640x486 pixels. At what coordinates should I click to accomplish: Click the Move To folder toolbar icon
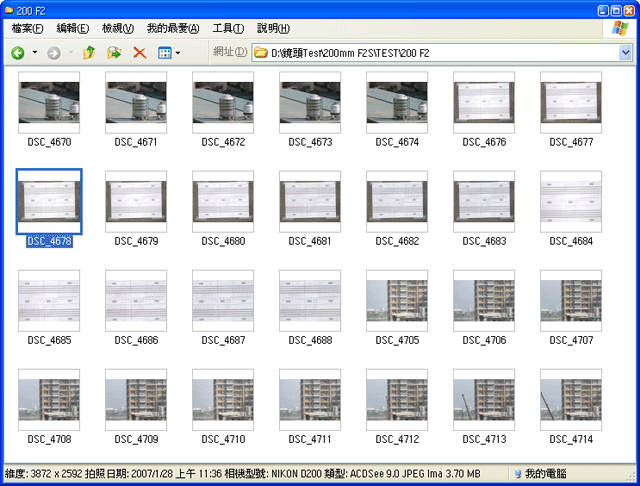(114, 53)
